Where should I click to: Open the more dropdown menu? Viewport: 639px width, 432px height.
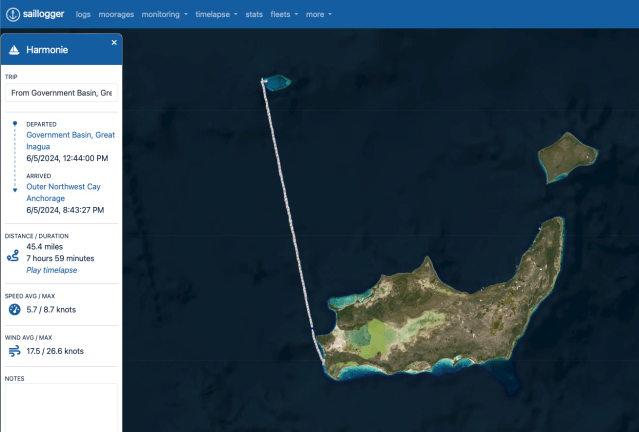tap(318, 15)
